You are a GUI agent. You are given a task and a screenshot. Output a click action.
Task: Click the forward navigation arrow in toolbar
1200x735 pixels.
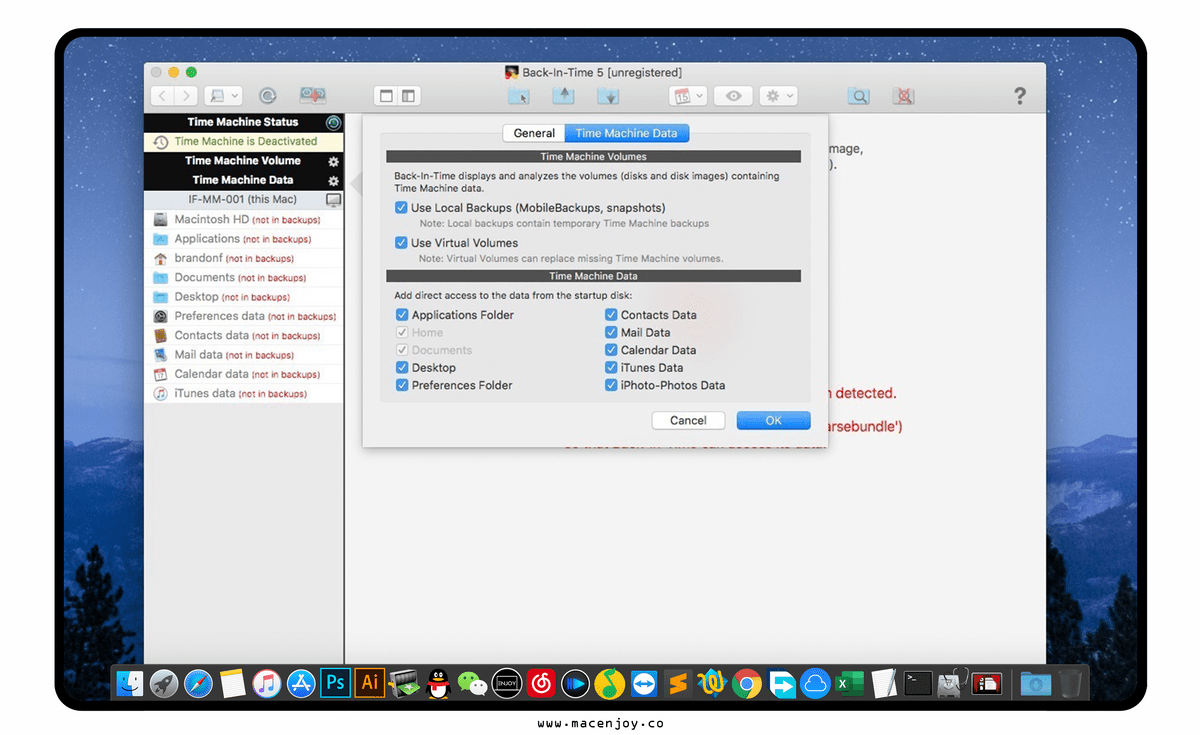[186, 96]
